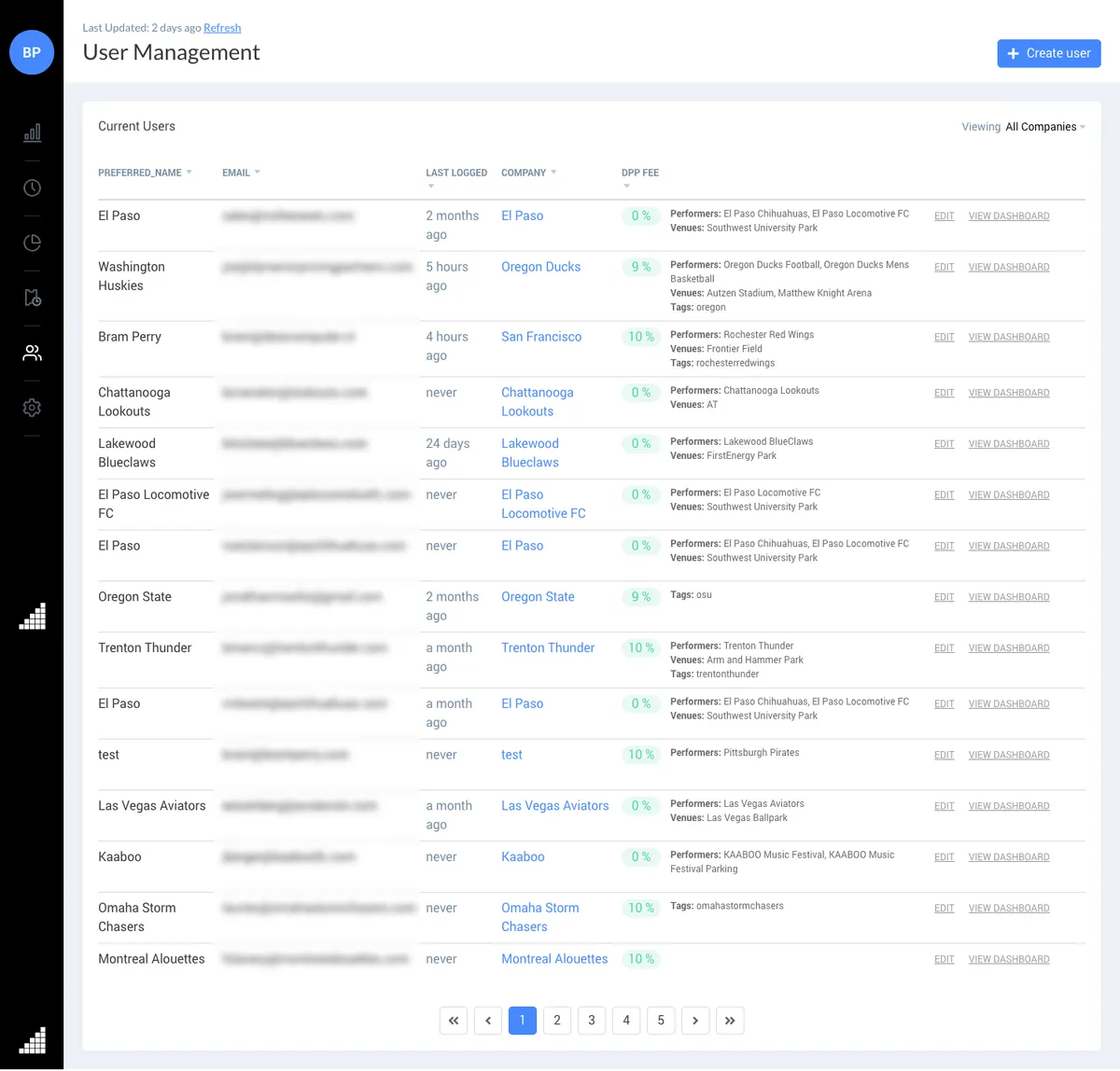Open the Viewing All Companies dropdown
This screenshot has width=1120, height=1071.
(x=1043, y=126)
